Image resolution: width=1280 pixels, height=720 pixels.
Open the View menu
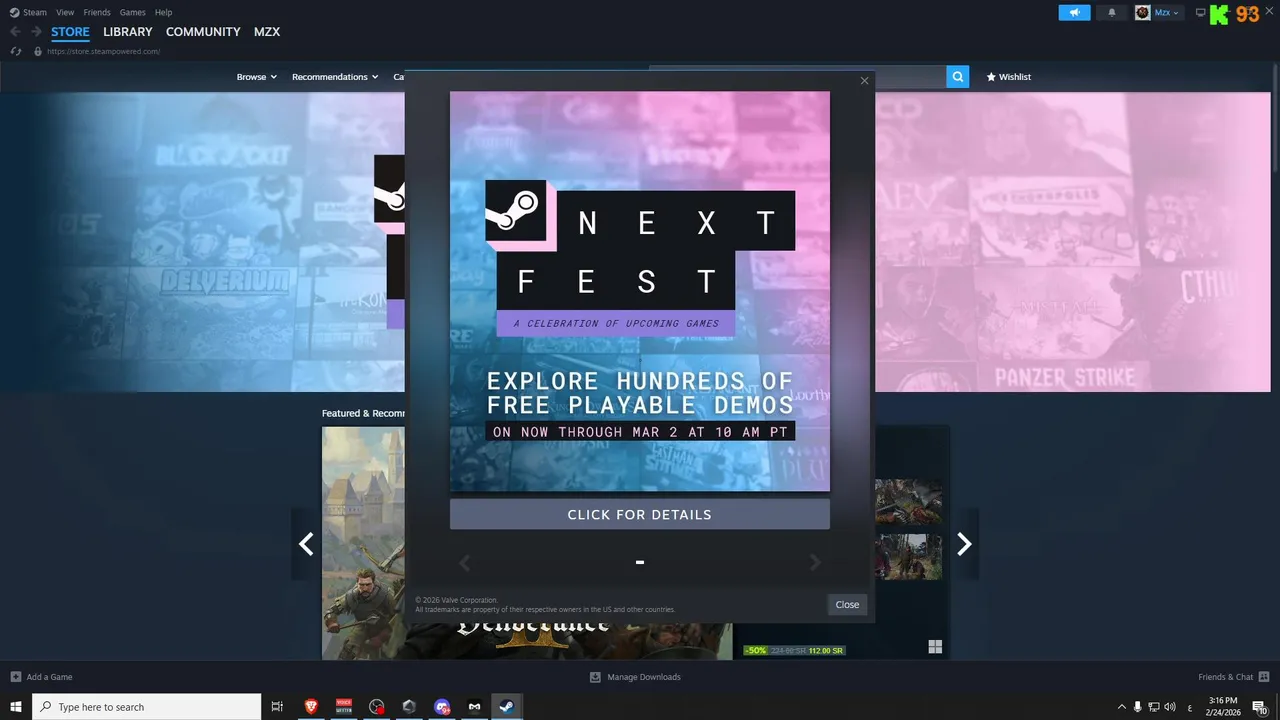point(65,12)
